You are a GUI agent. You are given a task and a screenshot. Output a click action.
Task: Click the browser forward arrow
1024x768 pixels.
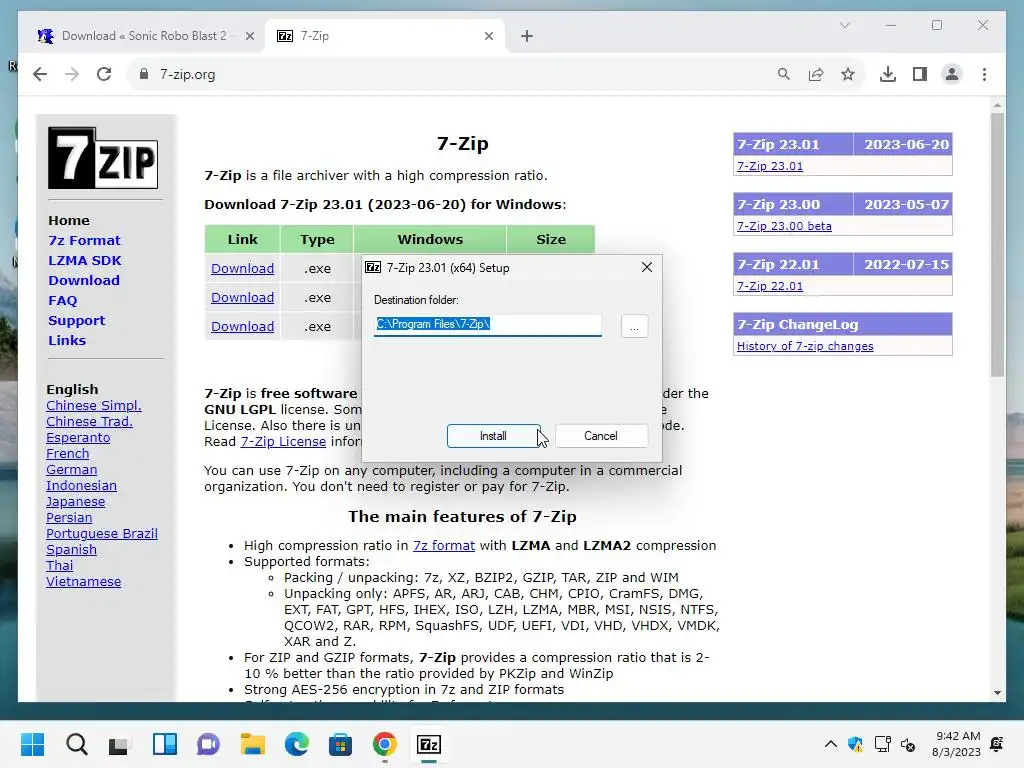point(72,74)
